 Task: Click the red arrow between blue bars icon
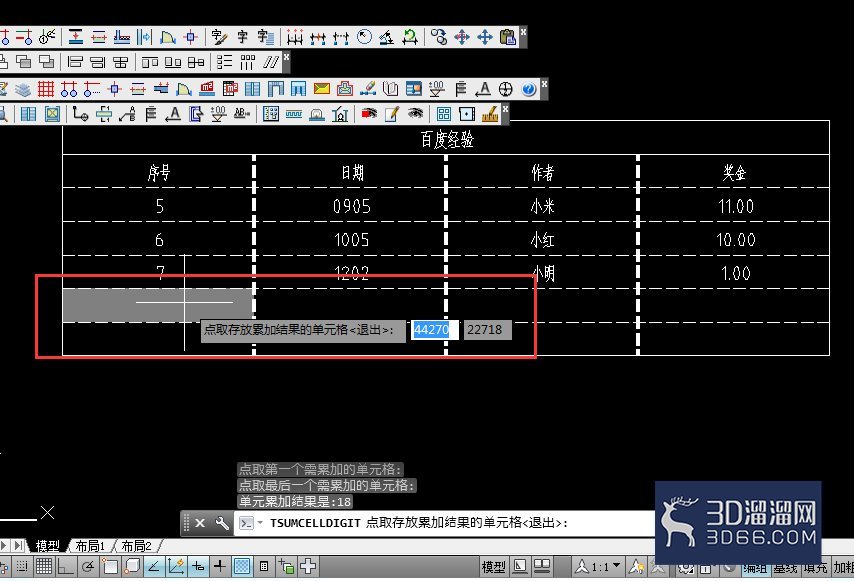coord(76,37)
